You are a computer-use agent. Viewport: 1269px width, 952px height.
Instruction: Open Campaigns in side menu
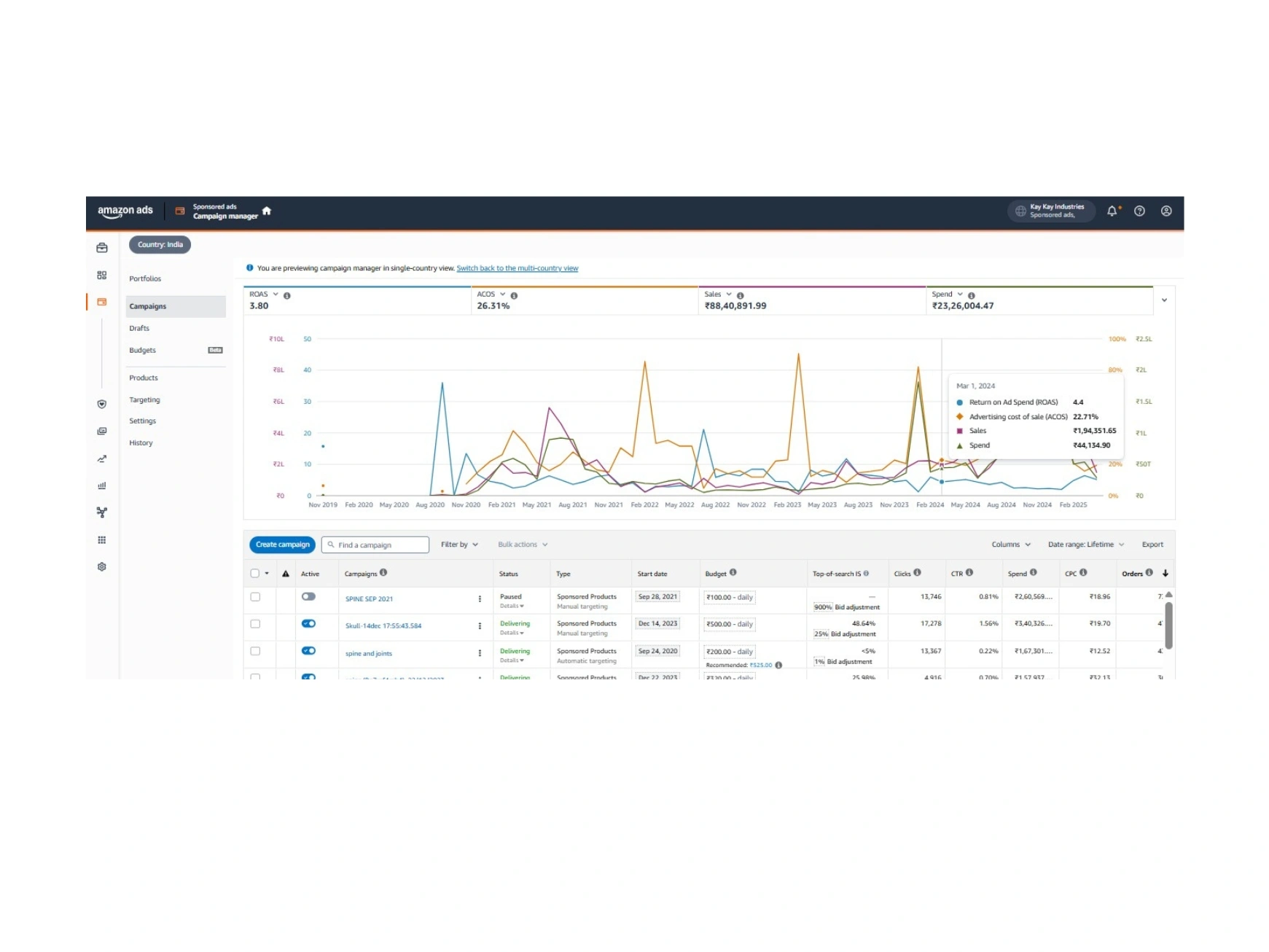(175, 306)
